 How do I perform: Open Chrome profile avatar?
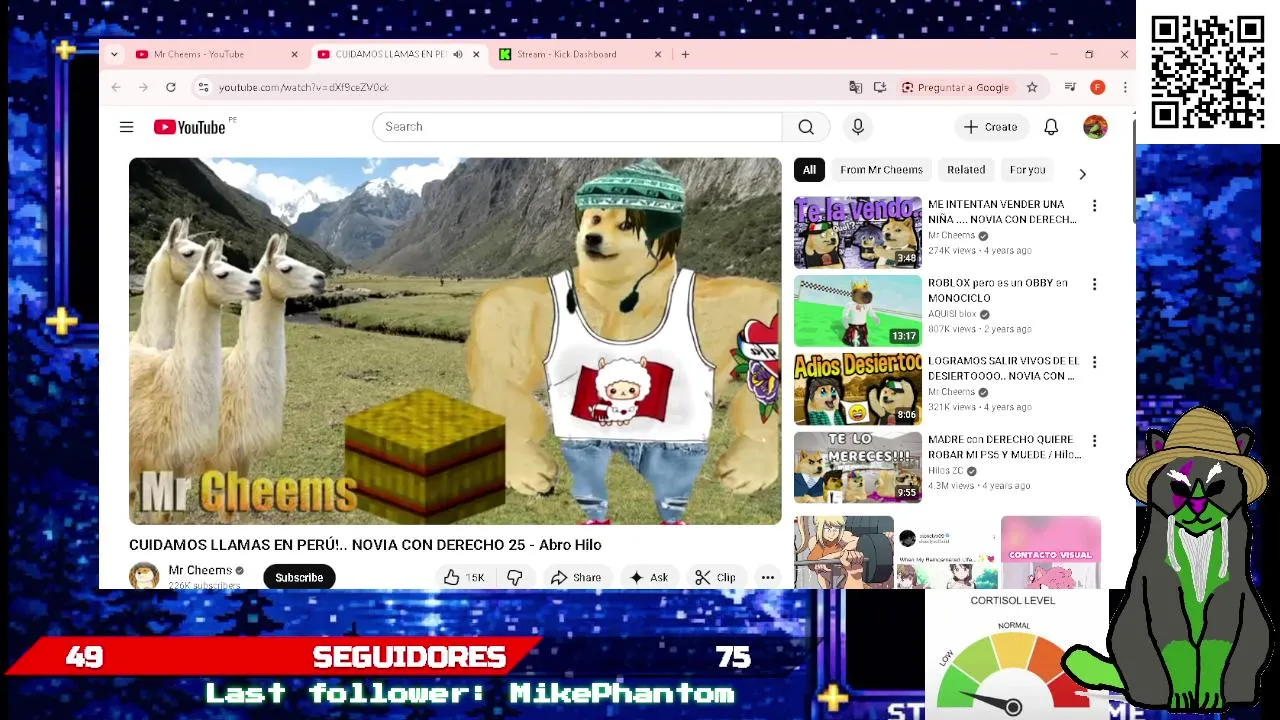coord(1097,87)
